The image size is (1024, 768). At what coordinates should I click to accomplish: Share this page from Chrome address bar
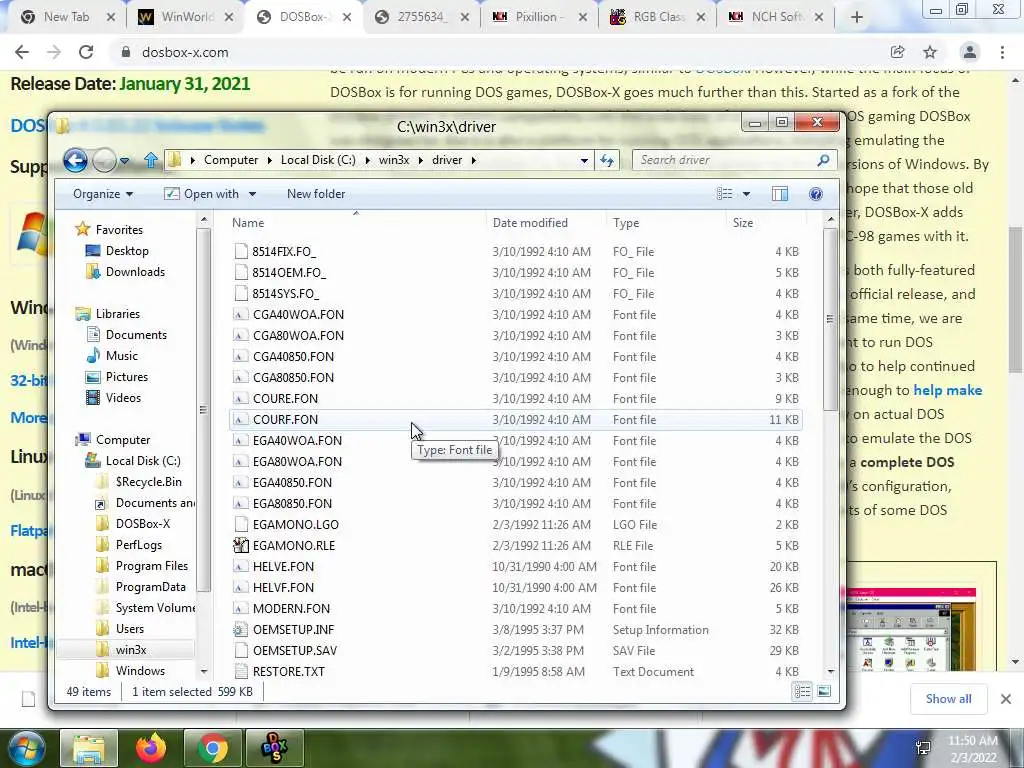coord(897,52)
